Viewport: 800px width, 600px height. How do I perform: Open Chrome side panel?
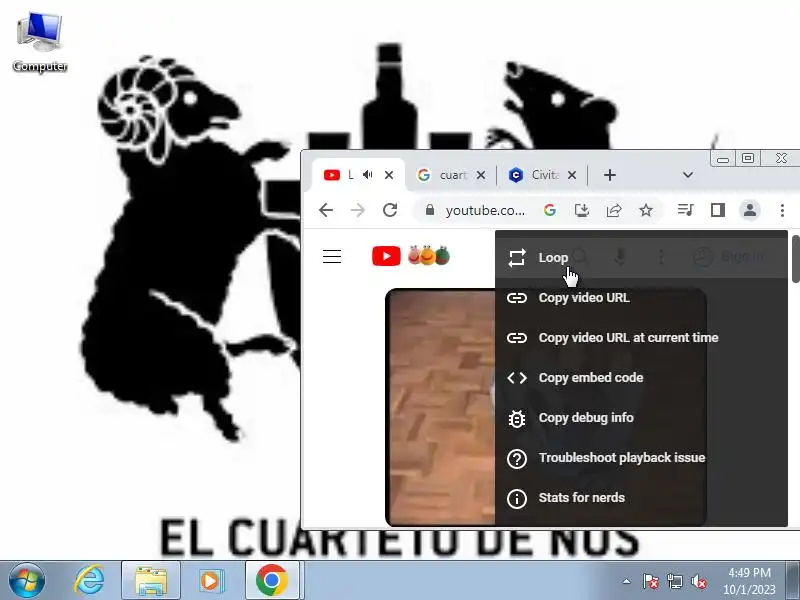[718, 210]
